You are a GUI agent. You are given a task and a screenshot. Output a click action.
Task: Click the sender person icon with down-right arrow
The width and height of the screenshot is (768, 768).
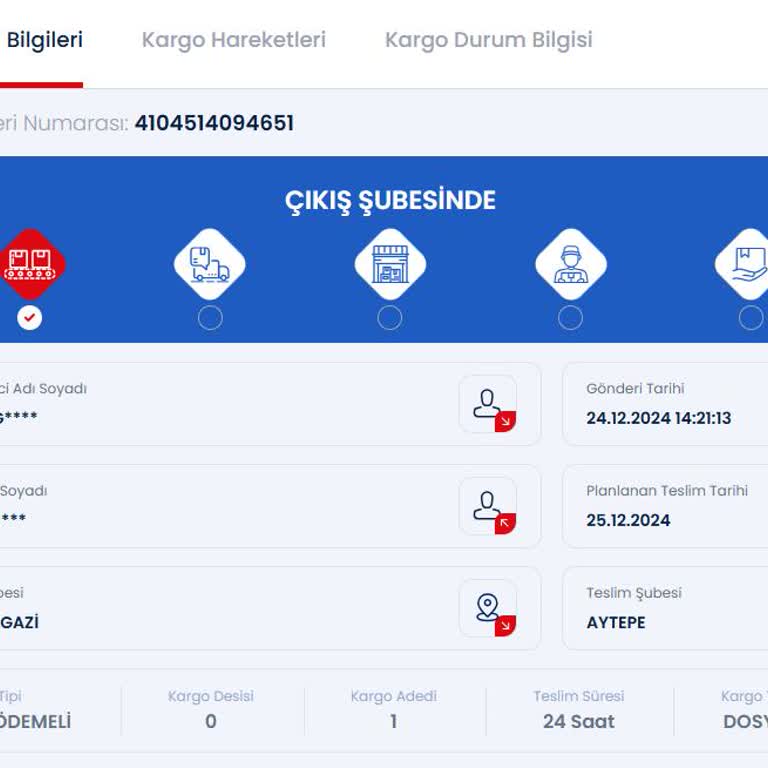[488, 405]
